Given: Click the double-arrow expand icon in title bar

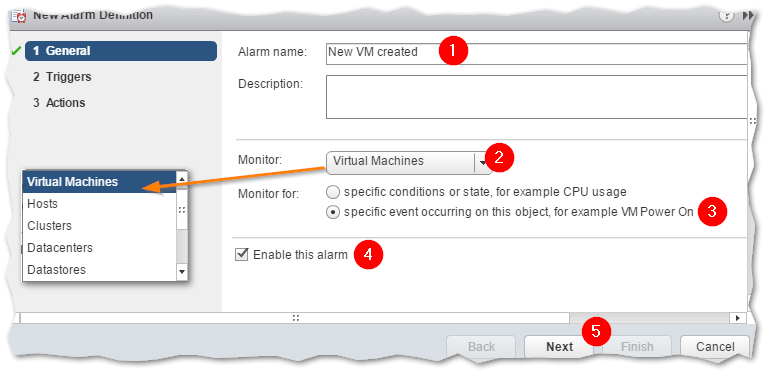Looking at the screenshot, I should (x=748, y=16).
